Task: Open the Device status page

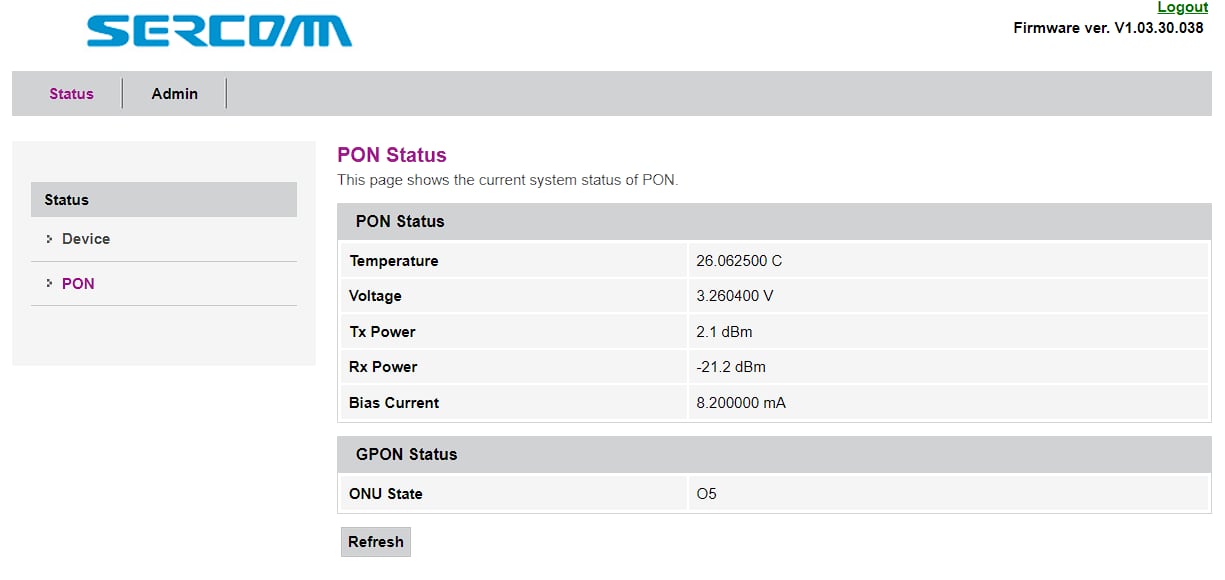Action: click(x=86, y=239)
